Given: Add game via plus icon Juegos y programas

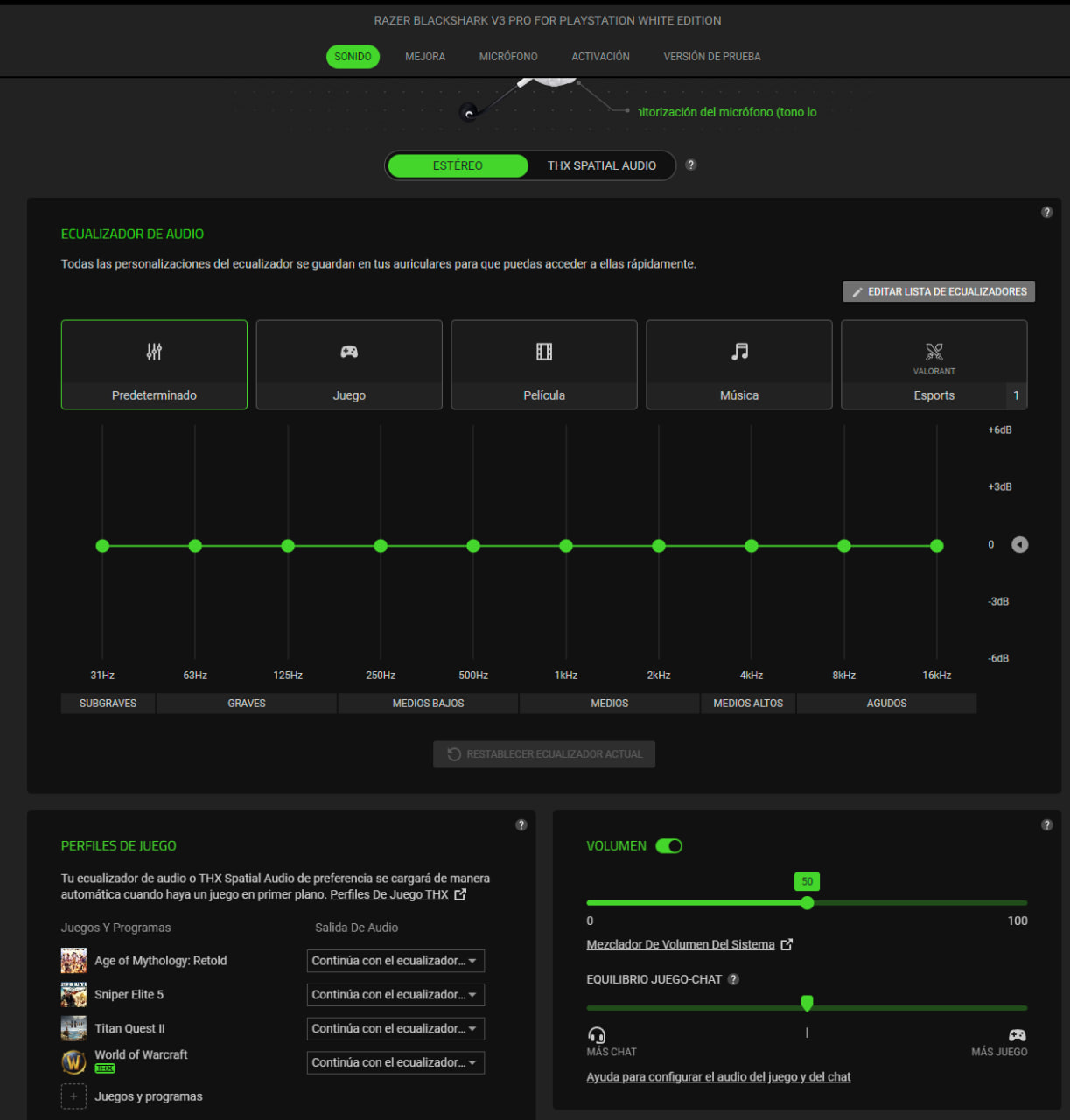Looking at the screenshot, I should pos(73,1096).
